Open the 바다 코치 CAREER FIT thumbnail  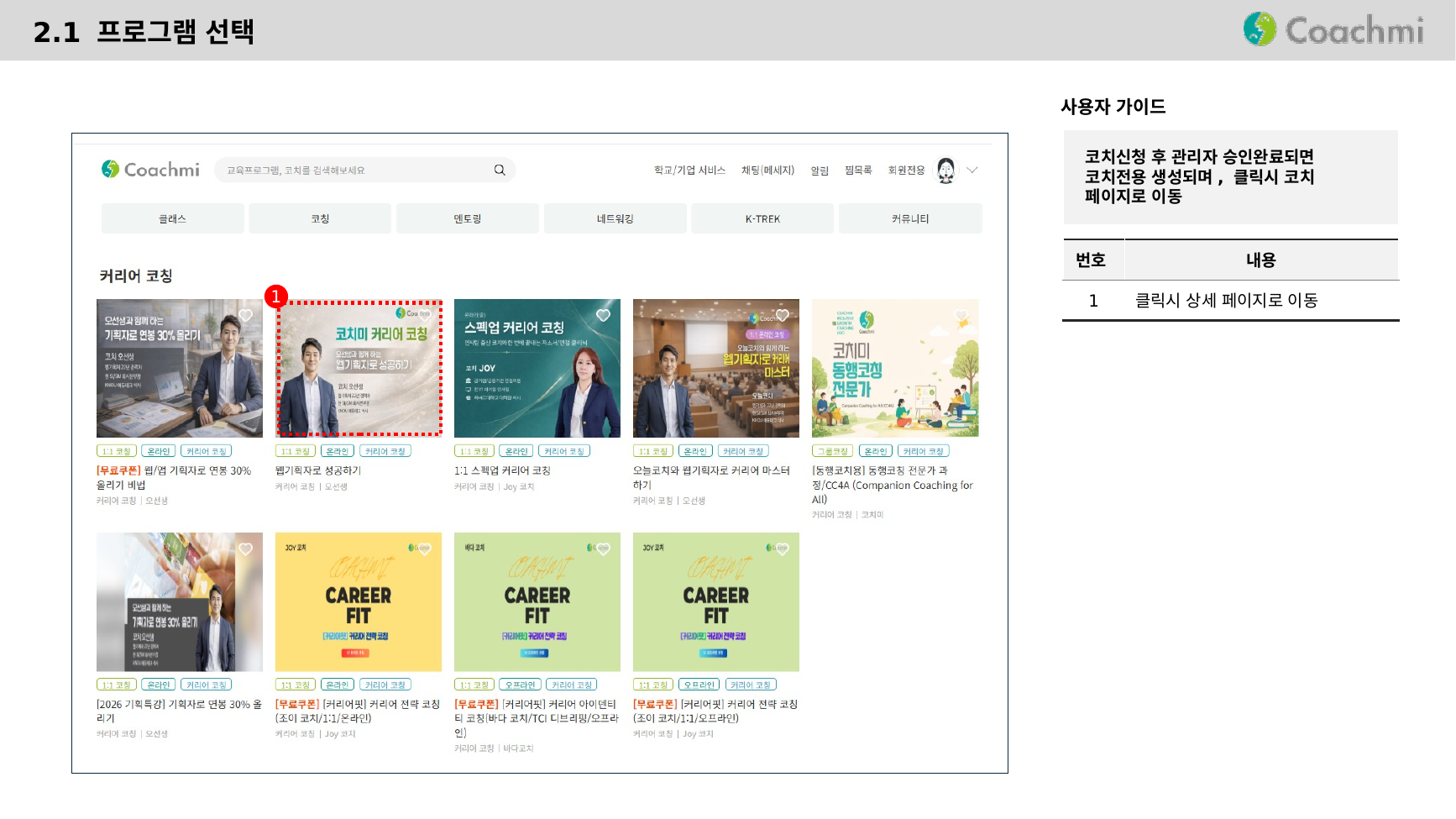537,601
